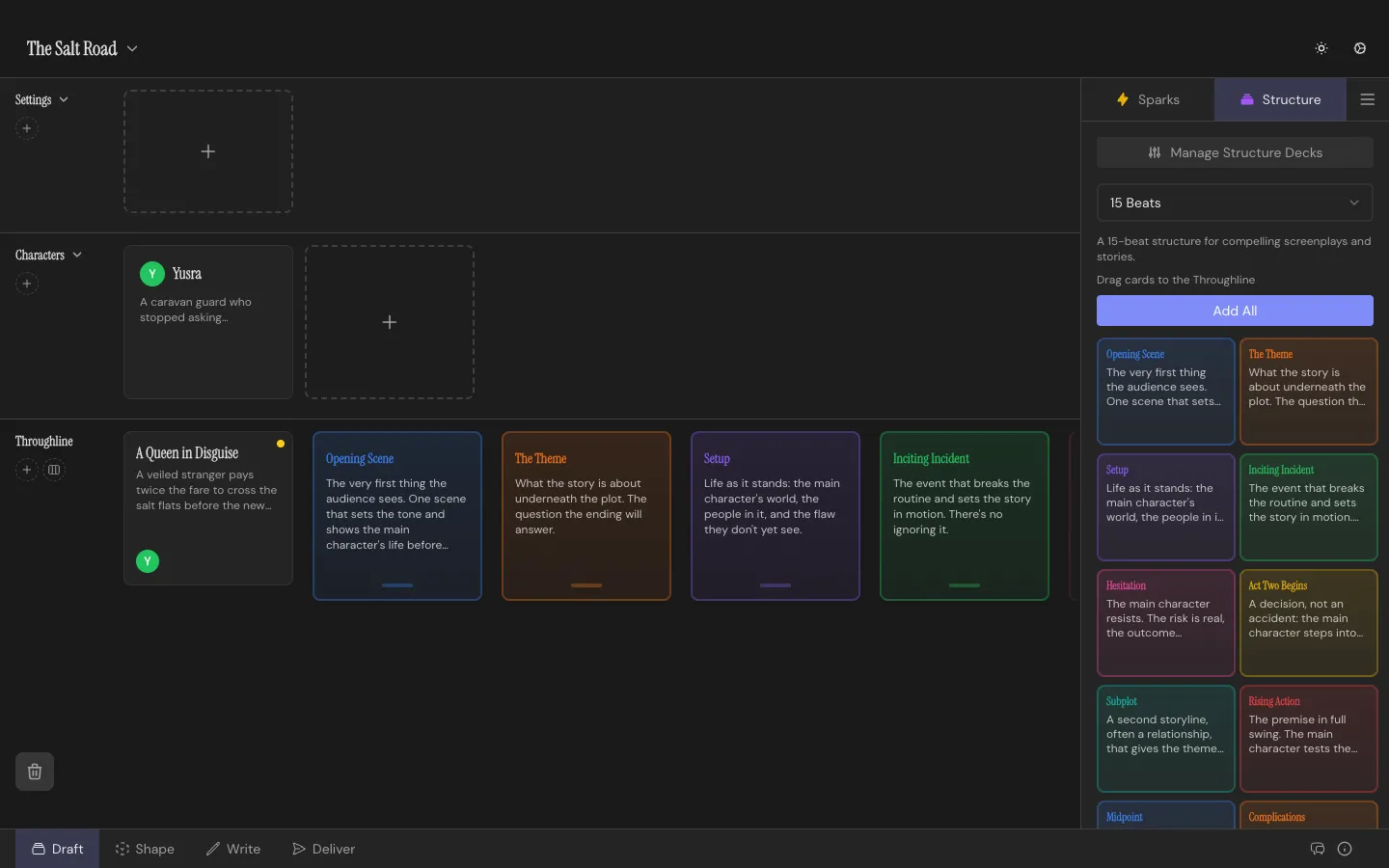
Task: Select Opening Scene card in Throughline
Action: (397, 516)
